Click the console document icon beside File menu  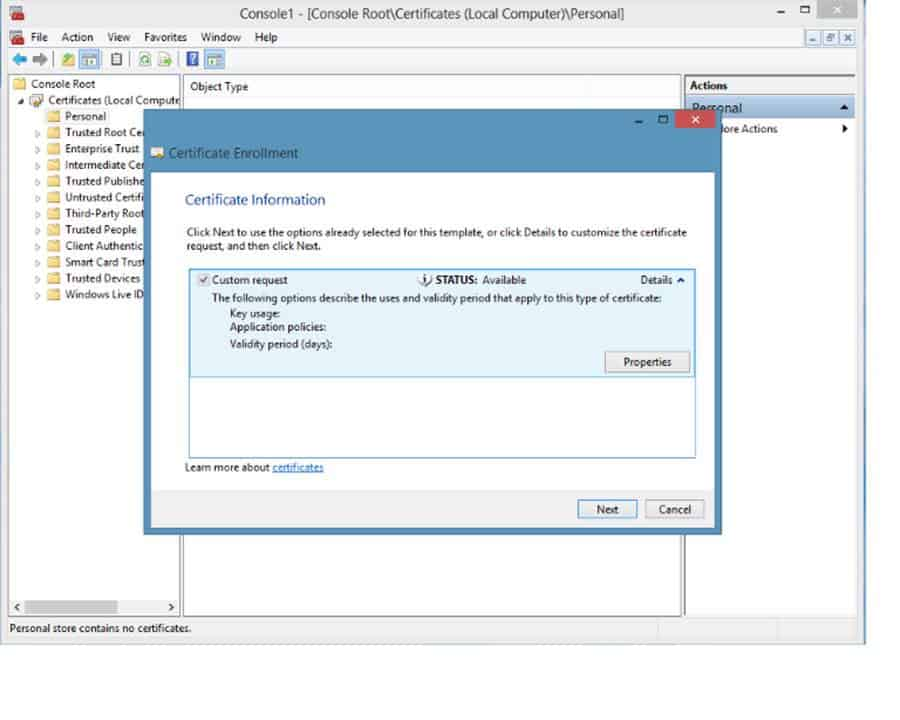click(x=17, y=38)
